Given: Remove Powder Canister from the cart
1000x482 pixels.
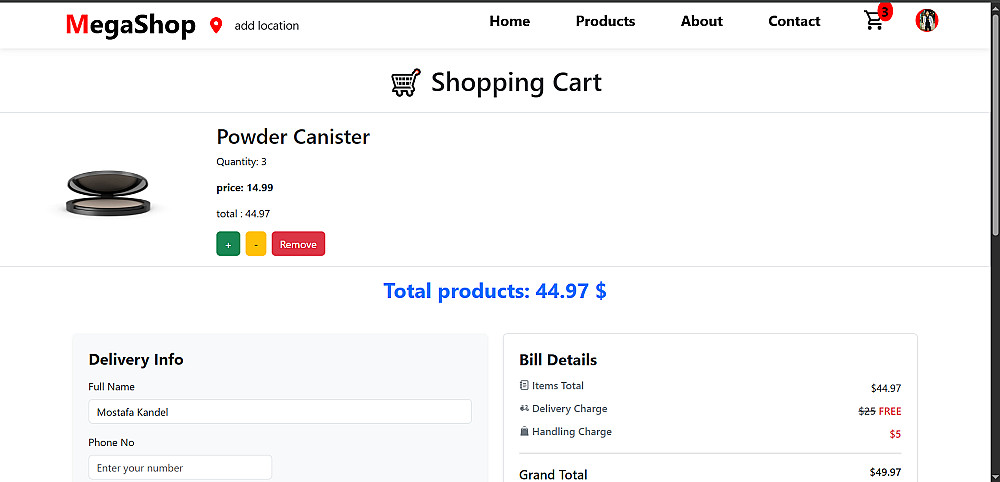Looking at the screenshot, I should click(x=298, y=244).
